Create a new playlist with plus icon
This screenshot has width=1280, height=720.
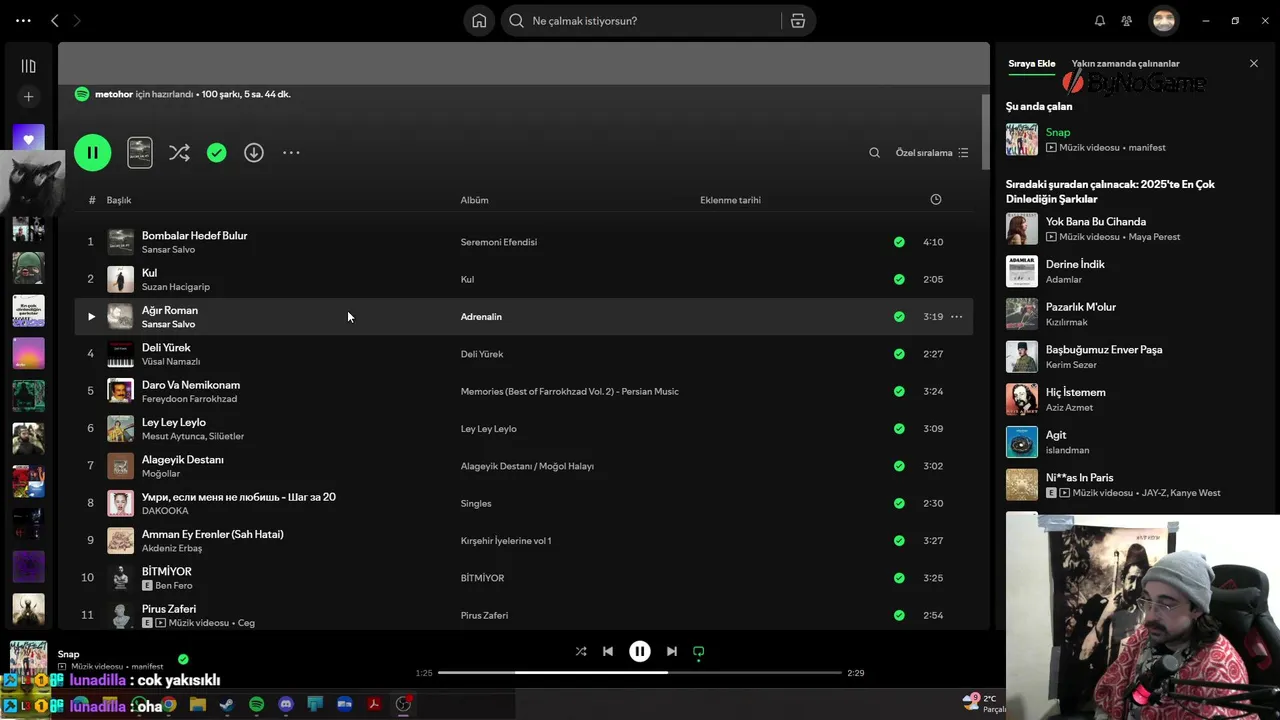point(28,97)
